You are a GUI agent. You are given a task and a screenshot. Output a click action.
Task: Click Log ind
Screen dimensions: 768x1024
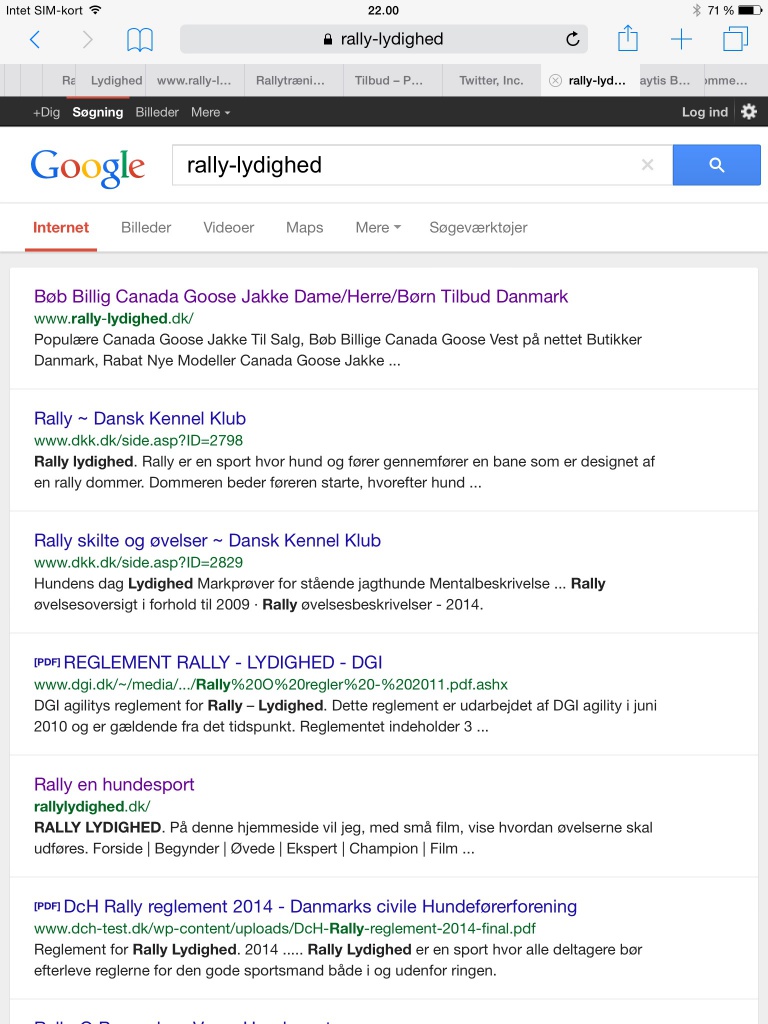pyautogui.click(x=705, y=112)
